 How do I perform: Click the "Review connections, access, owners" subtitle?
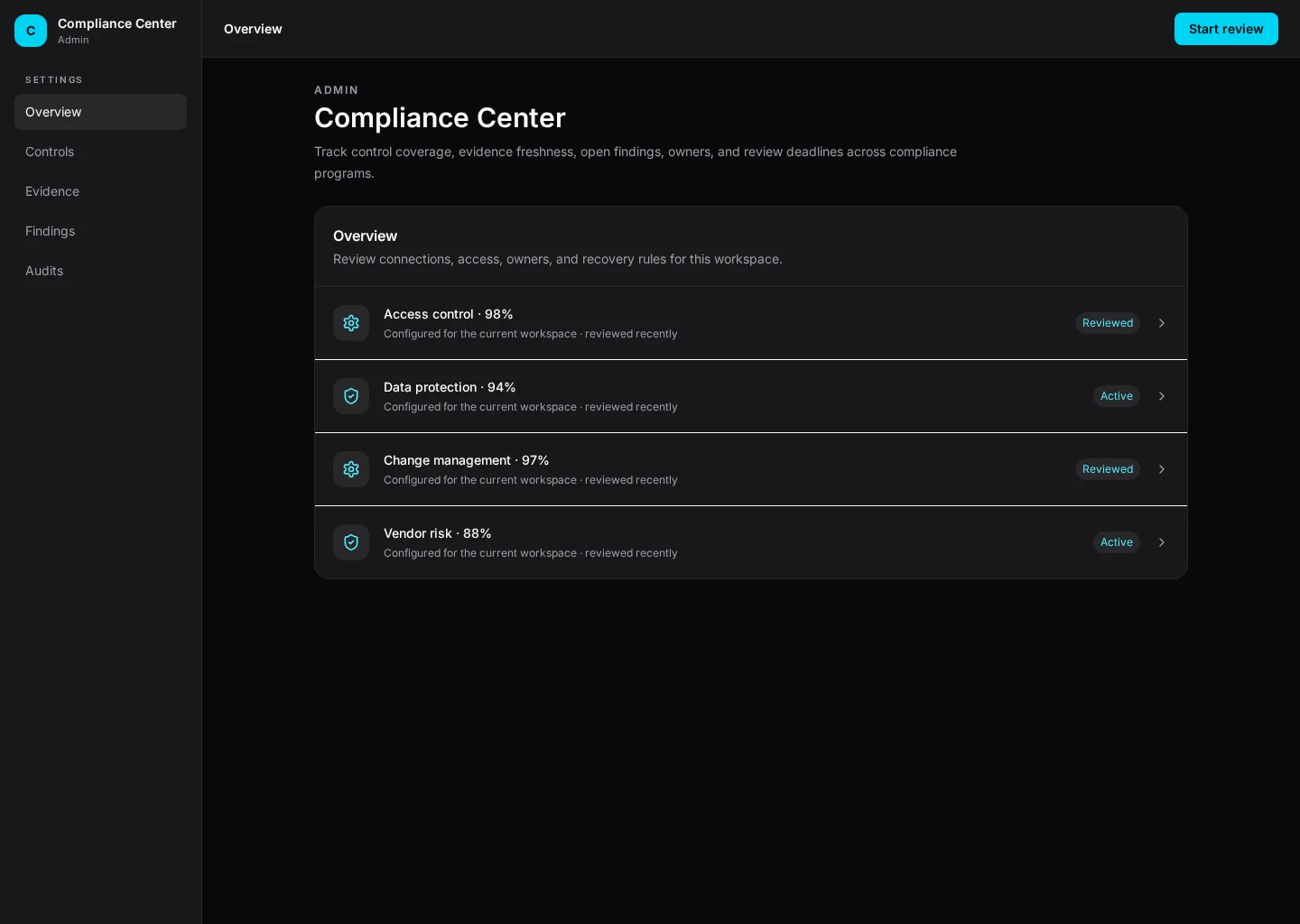[558, 259]
